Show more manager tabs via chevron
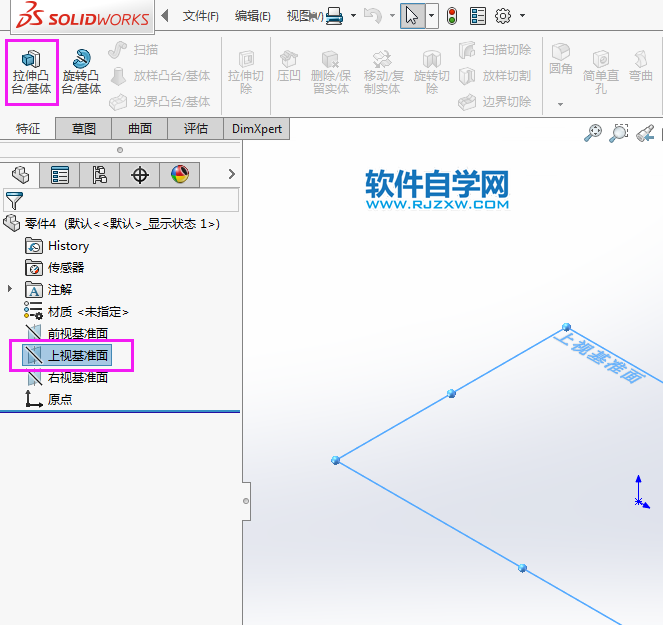Image resolution: width=663 pixels, height=625 pixels. tap(231, 174)
